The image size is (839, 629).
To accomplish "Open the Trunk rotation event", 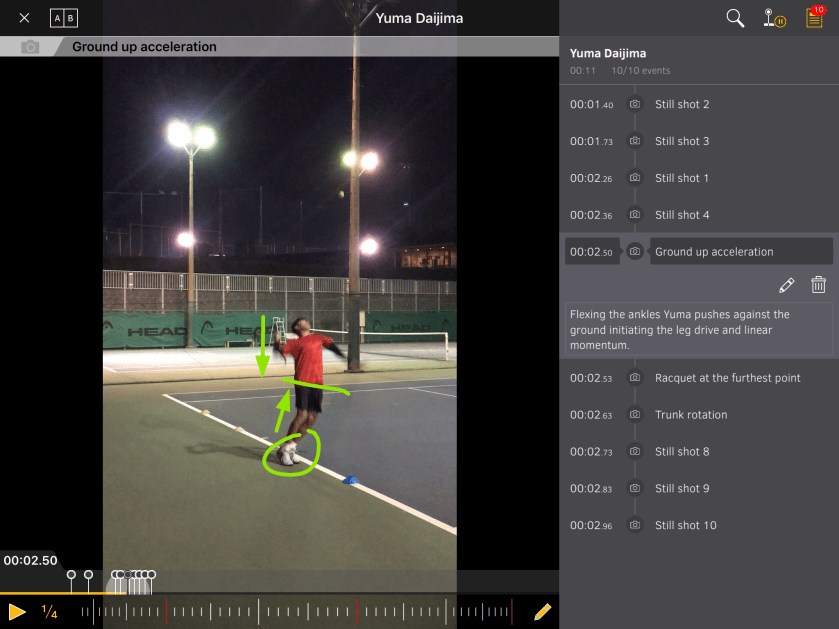I will (691, 415).
